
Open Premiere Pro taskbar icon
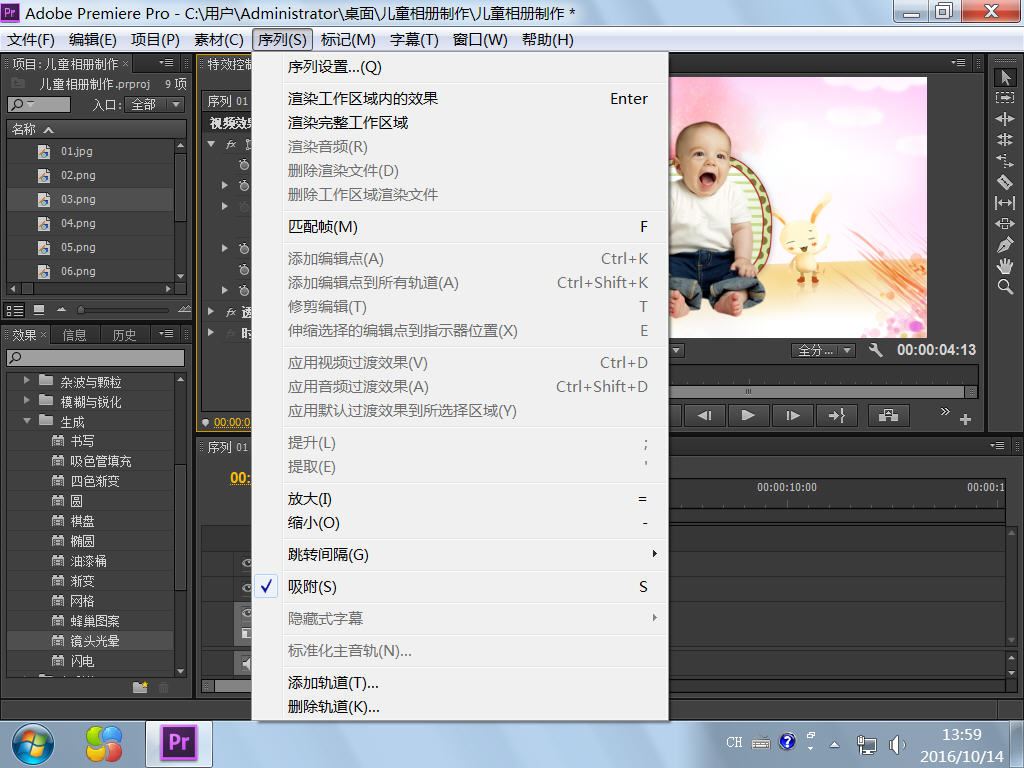tap(178, 744)
